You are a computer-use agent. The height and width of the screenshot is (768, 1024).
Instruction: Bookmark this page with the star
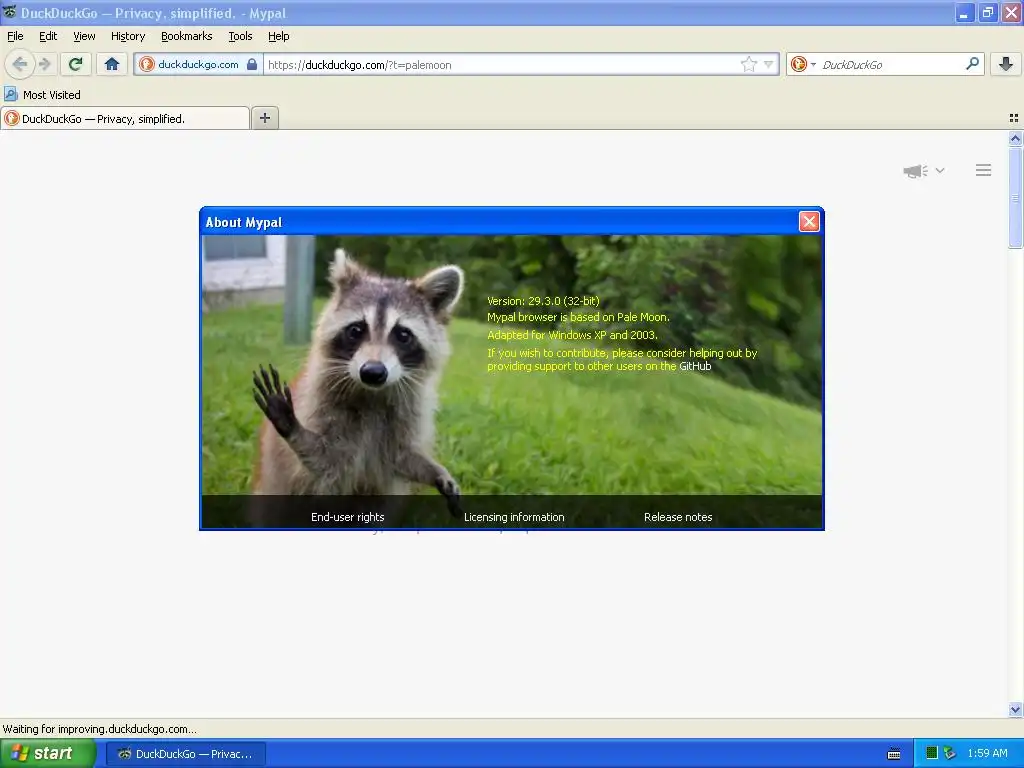tap(748, 64)
